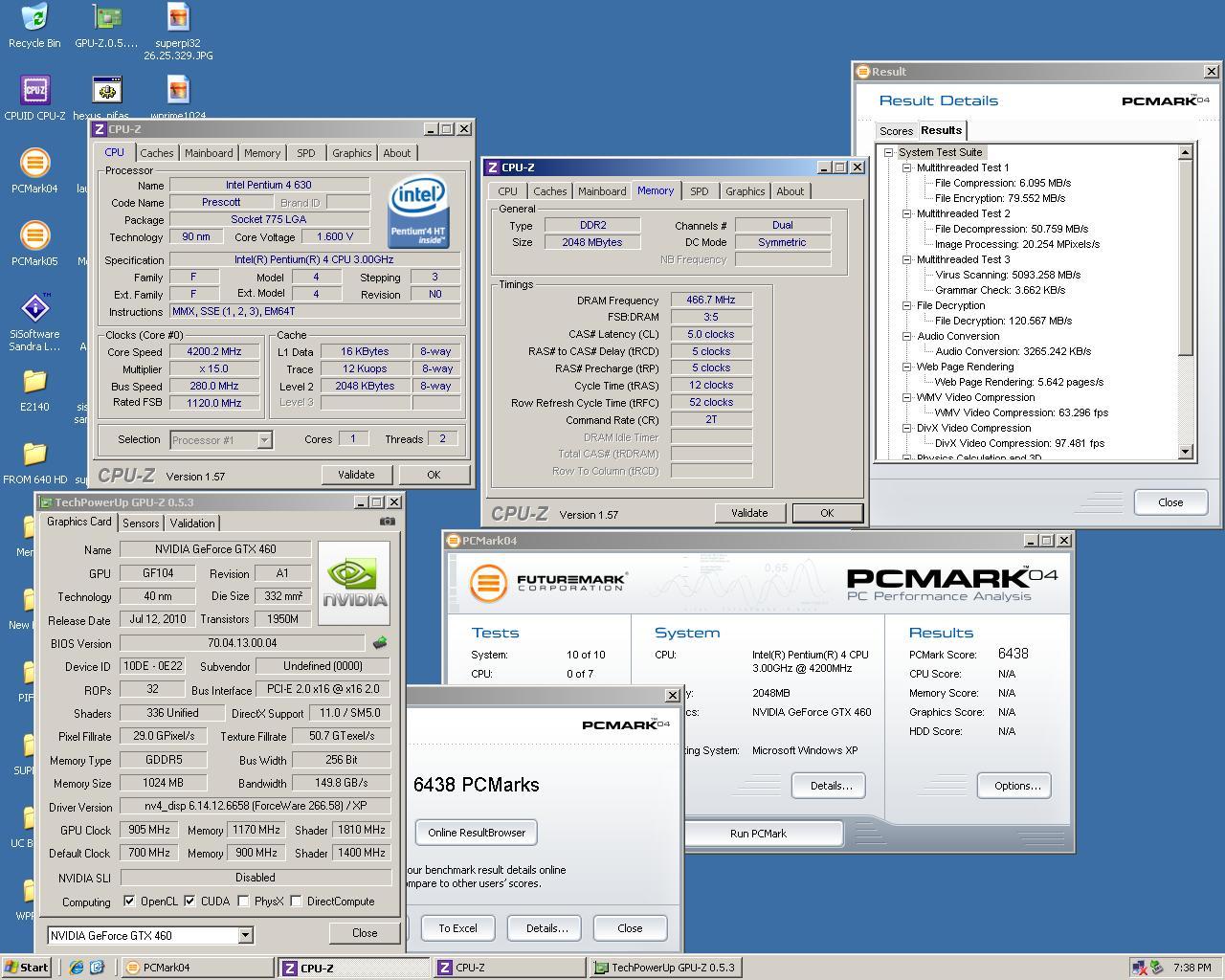Collapse the System Test Suite tree node
Viewport: 1225px width, 980px height.
[x=888, y=152]
